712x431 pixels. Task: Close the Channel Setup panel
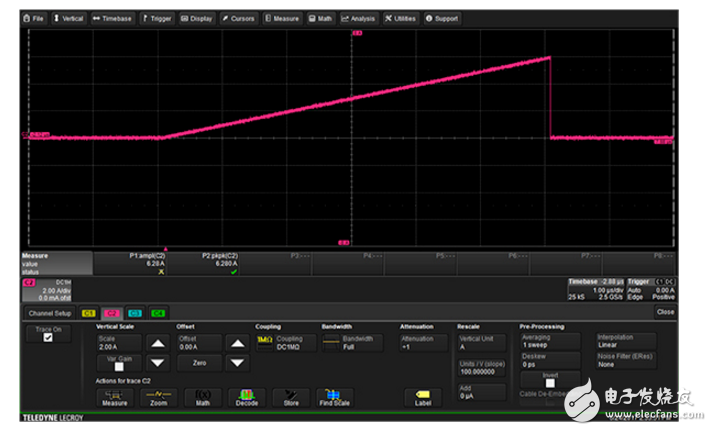point(665,312)
